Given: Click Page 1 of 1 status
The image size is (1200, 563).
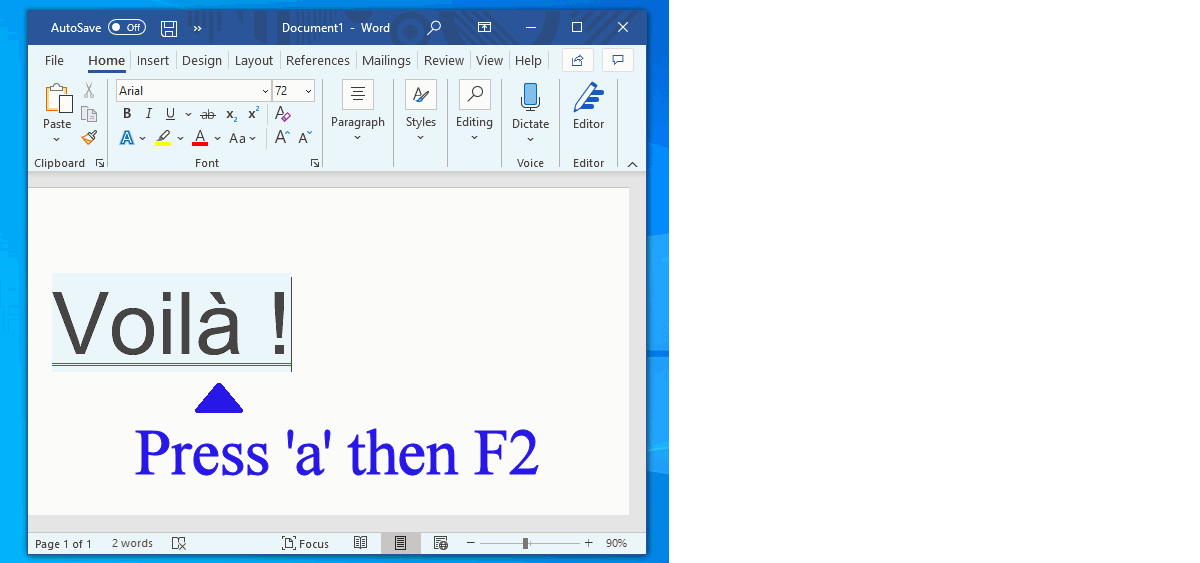Looking at the screenshot, I should coord(63,544).
